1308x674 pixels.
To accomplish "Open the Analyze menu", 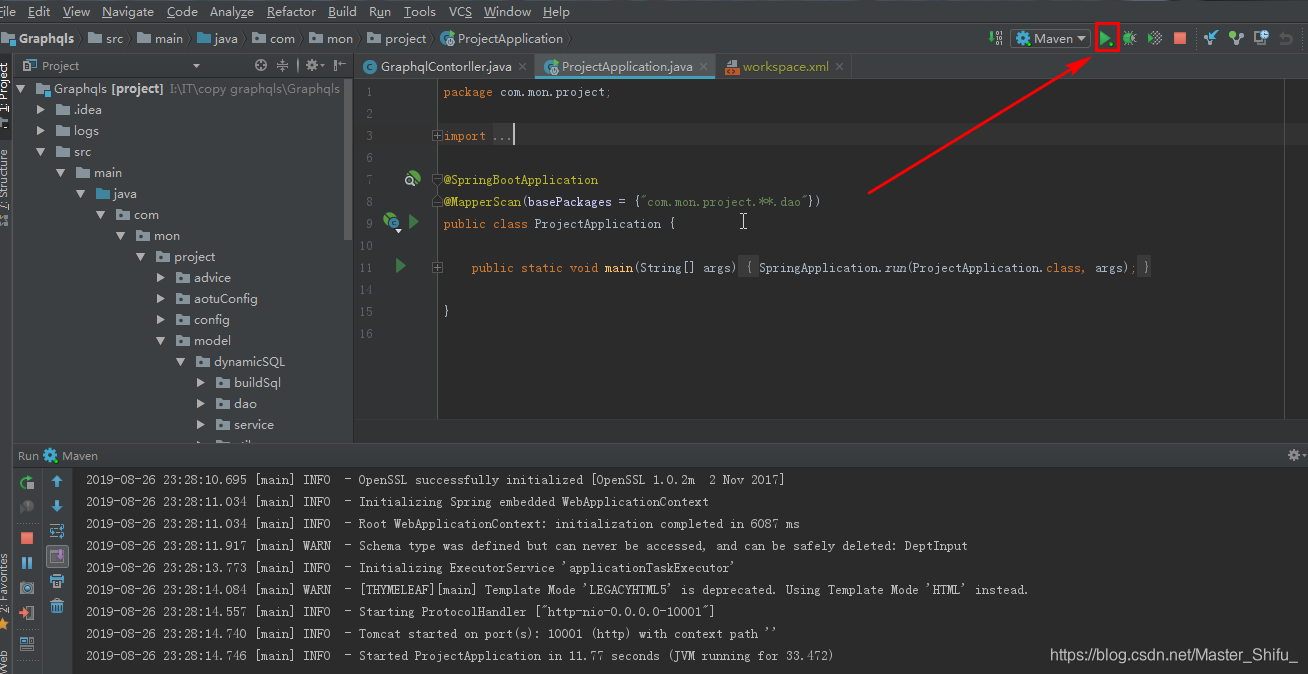I will 232,11.
